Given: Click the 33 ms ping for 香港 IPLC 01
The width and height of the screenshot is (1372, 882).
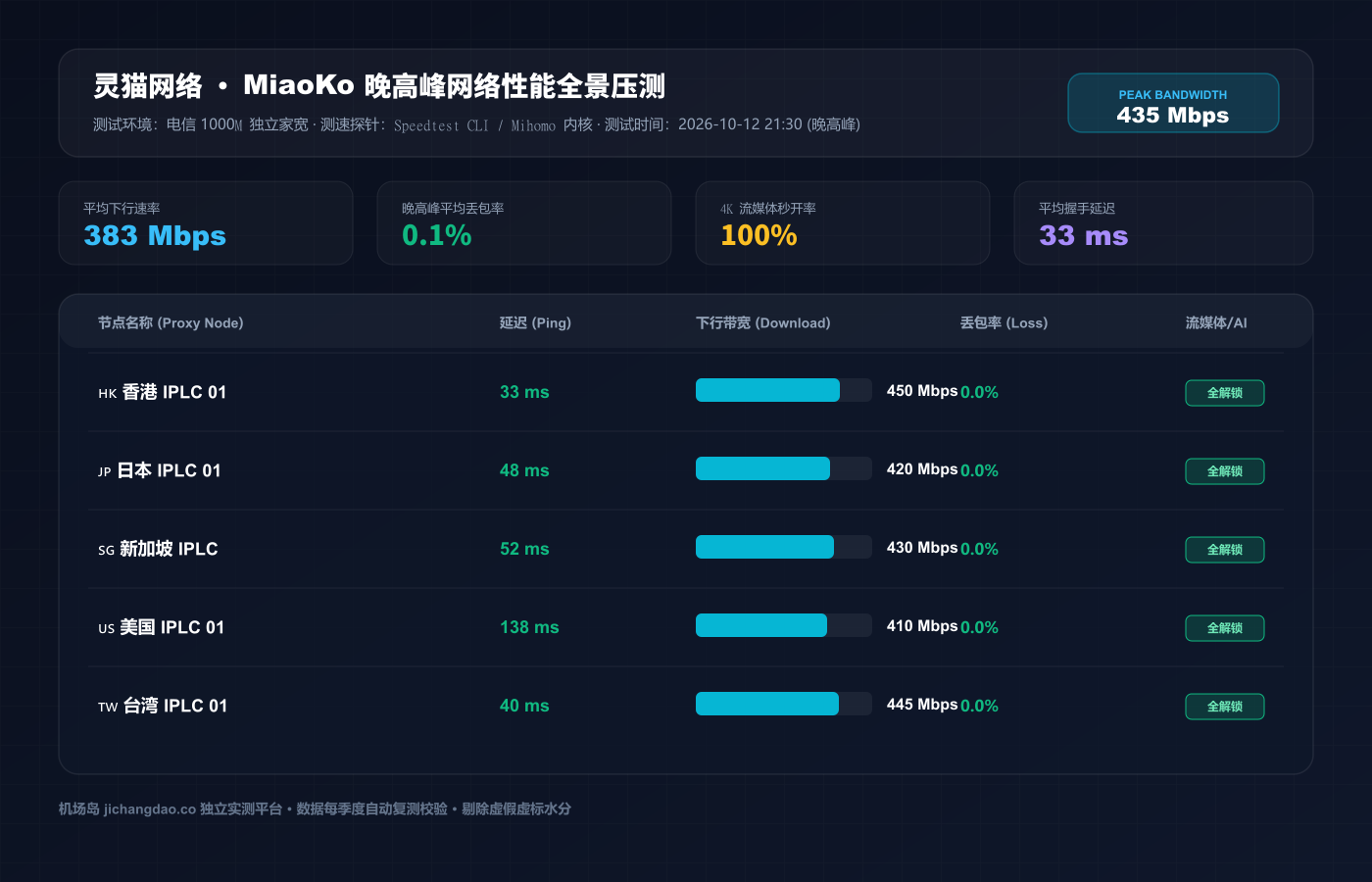Looking at the screenshot, I should click(x=524, y=392).
